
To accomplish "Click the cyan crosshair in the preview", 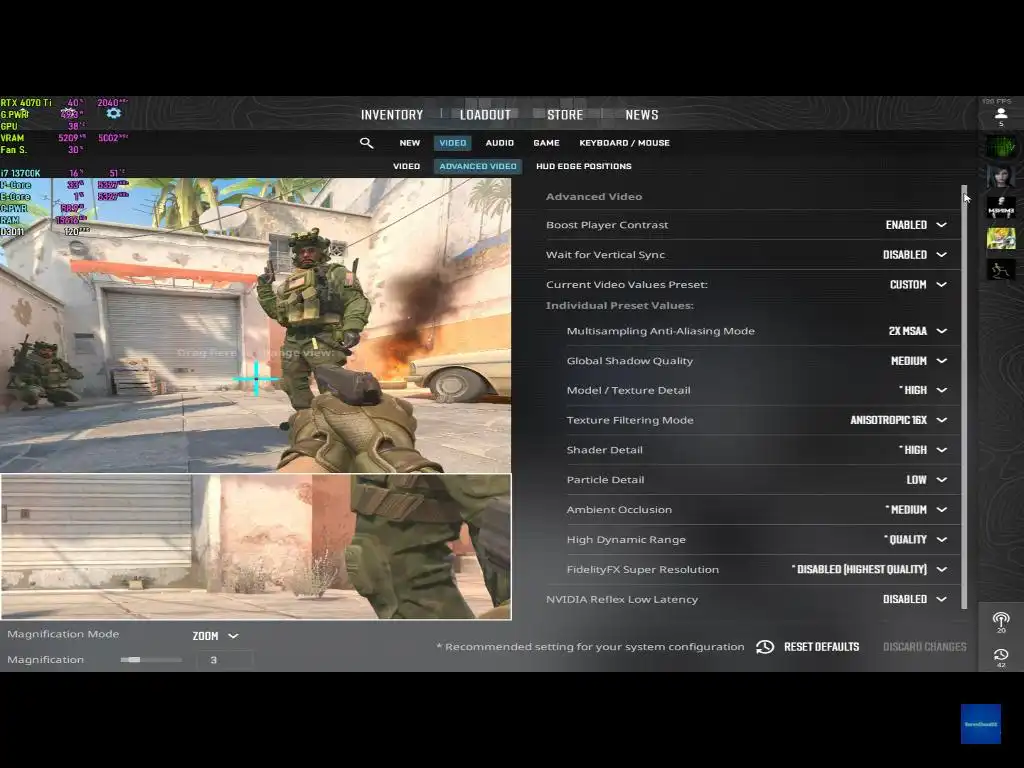I will pos(256,378).
